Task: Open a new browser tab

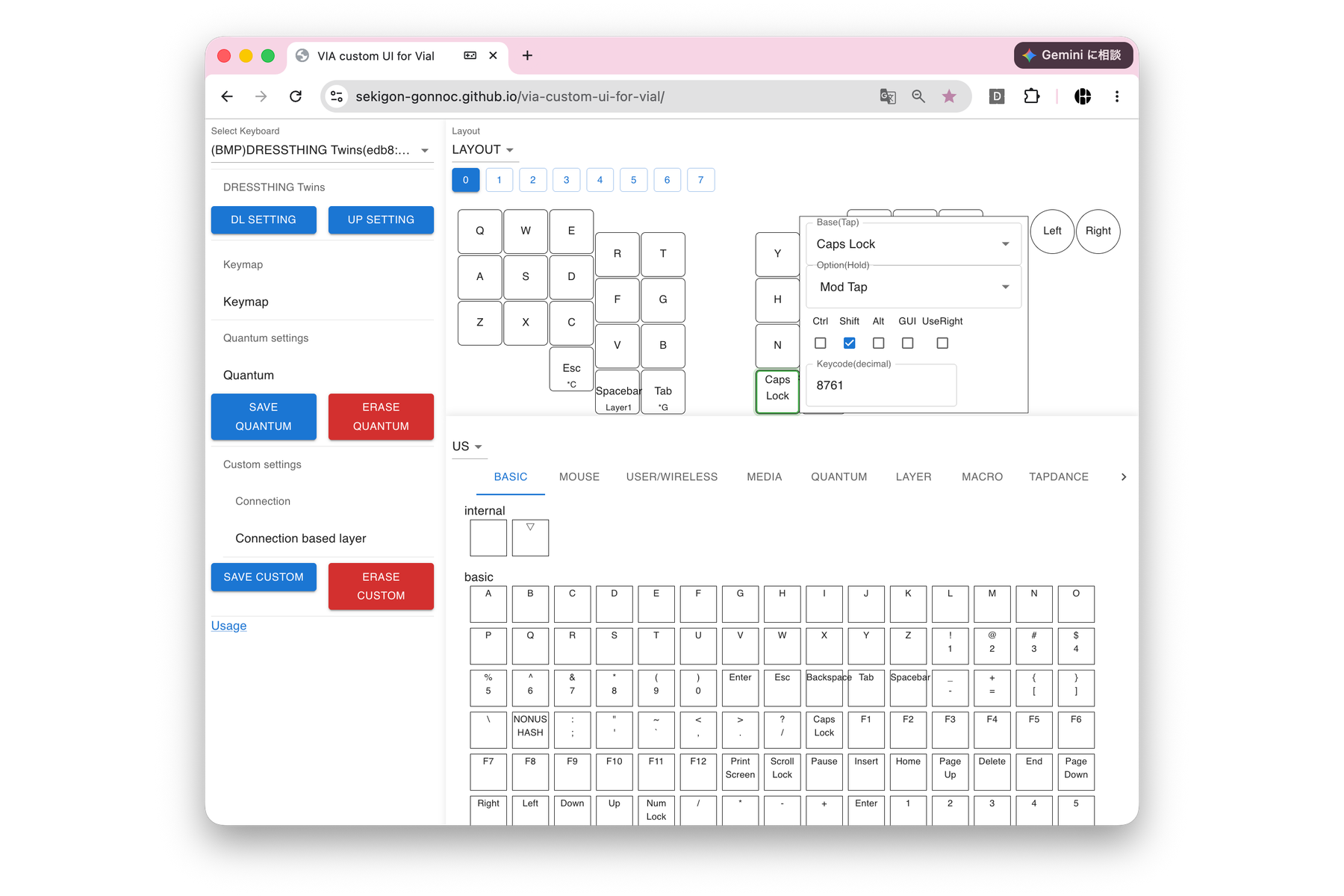Action: [x=527, y=55]
